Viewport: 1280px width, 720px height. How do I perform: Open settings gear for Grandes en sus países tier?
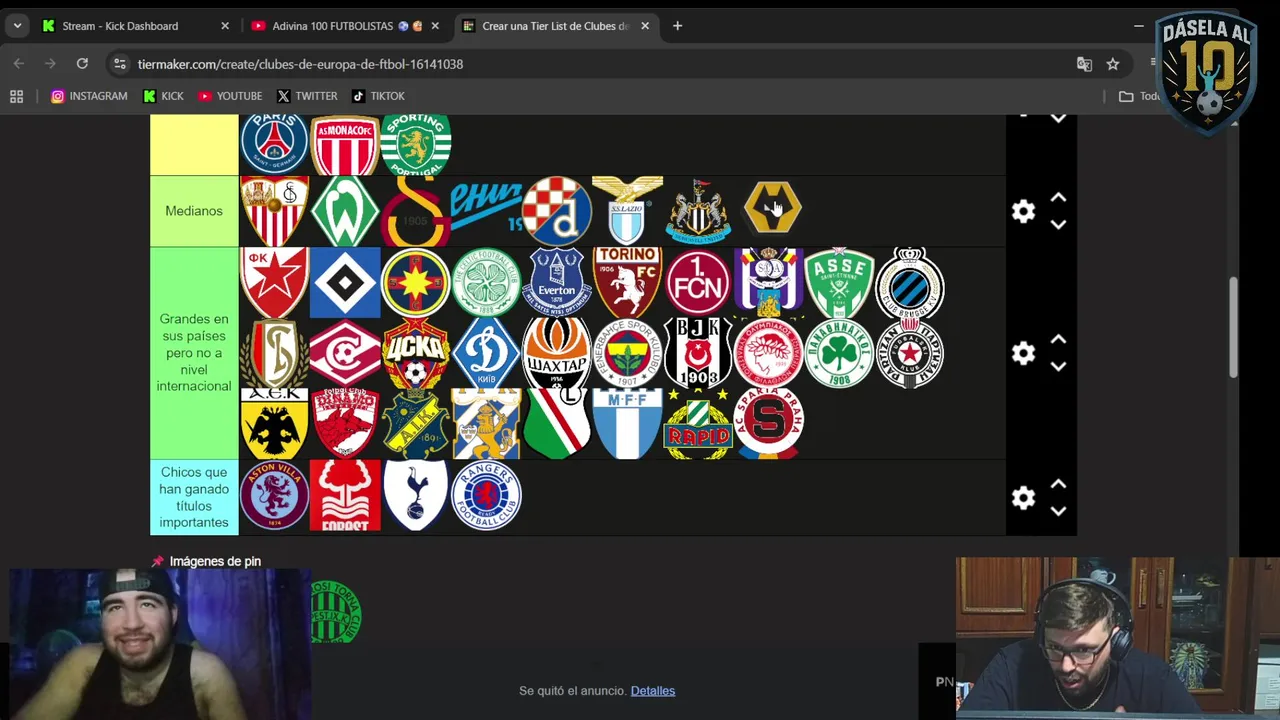(x=1023, y=354)
